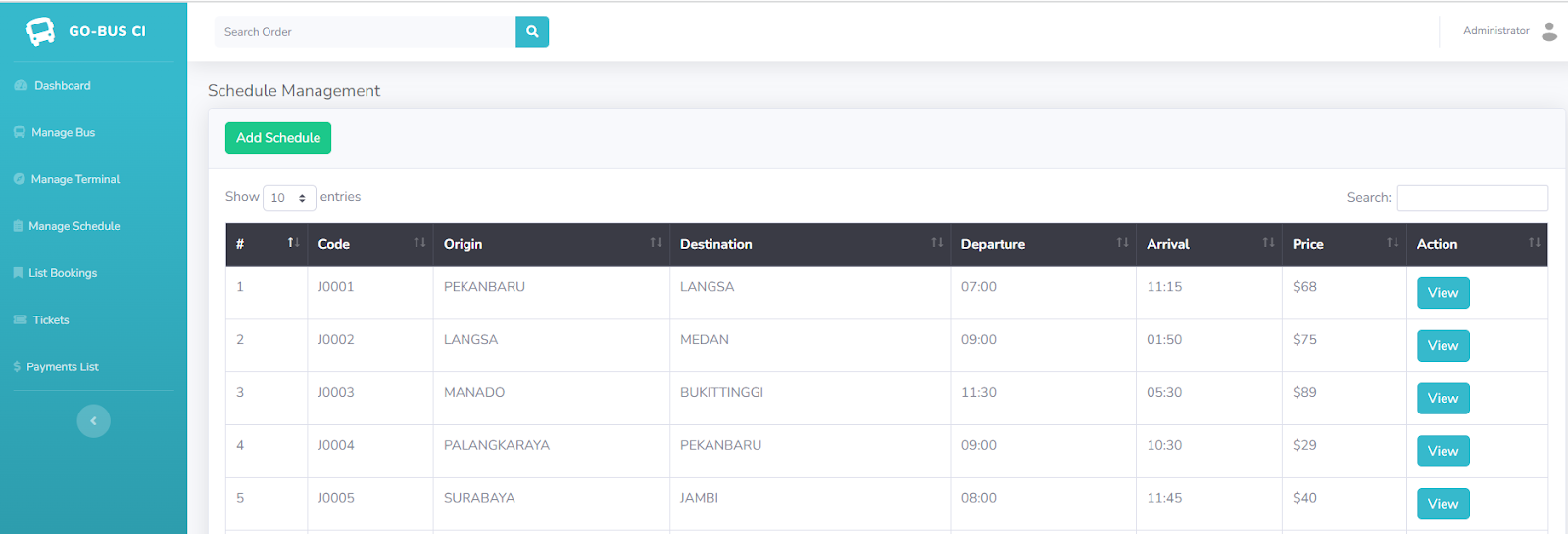Select the 11:30 departure cell
This screenshot has width=1568, height=534.
1044,399
